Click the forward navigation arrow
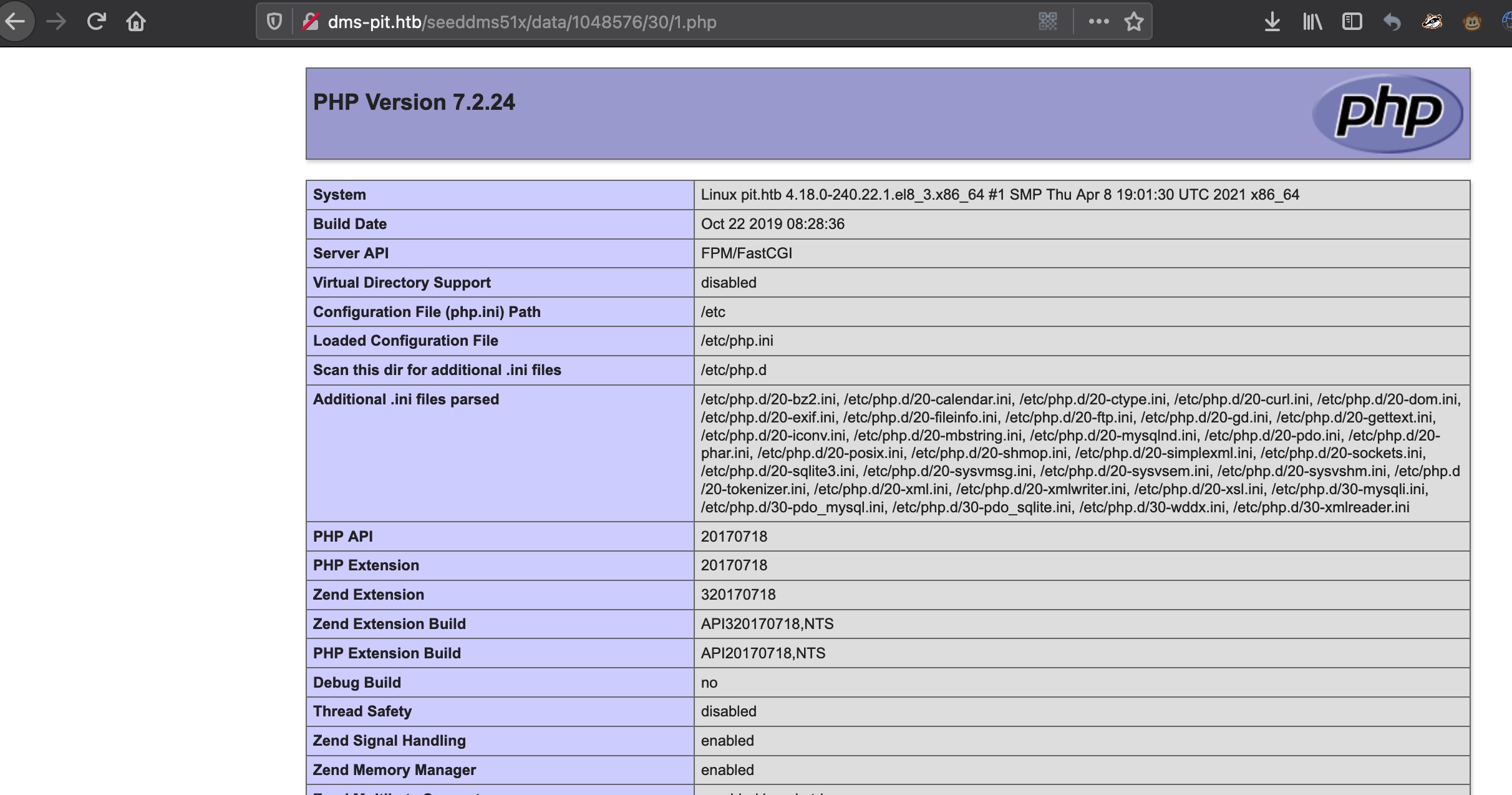 56,22
